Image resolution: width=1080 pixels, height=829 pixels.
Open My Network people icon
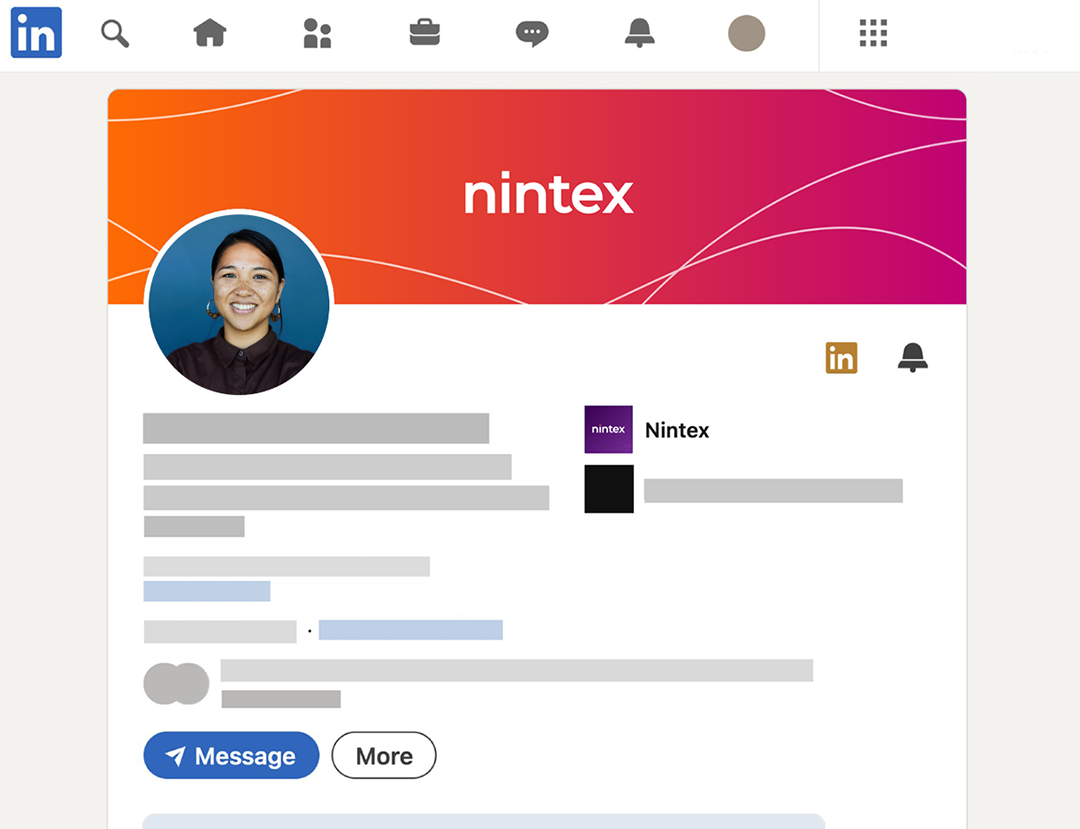coord(317,33)
